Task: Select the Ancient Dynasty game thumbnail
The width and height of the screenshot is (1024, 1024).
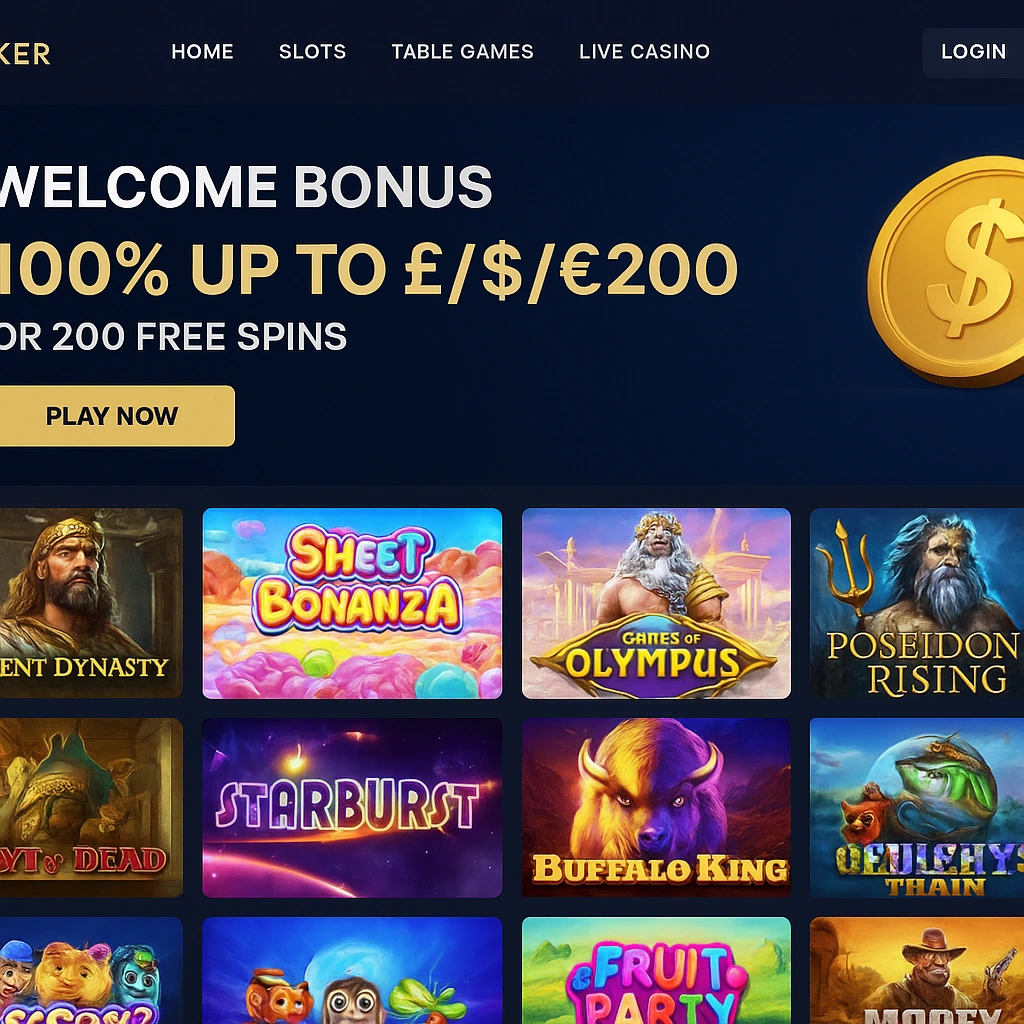Action: pyautogui.click(x=91, y=603)
